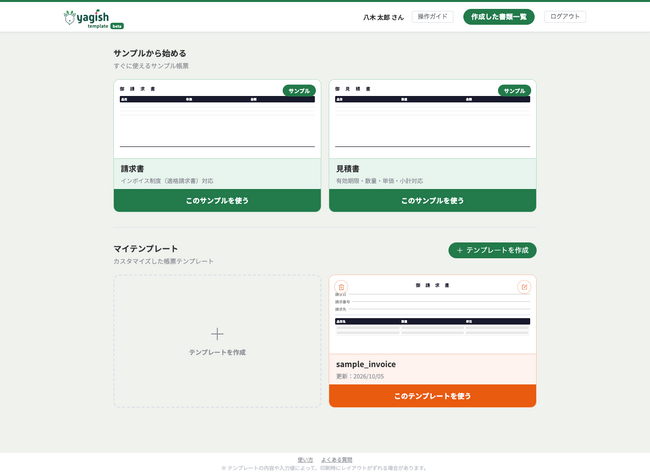Use the 請求書 sample

(x=217, y=201)
